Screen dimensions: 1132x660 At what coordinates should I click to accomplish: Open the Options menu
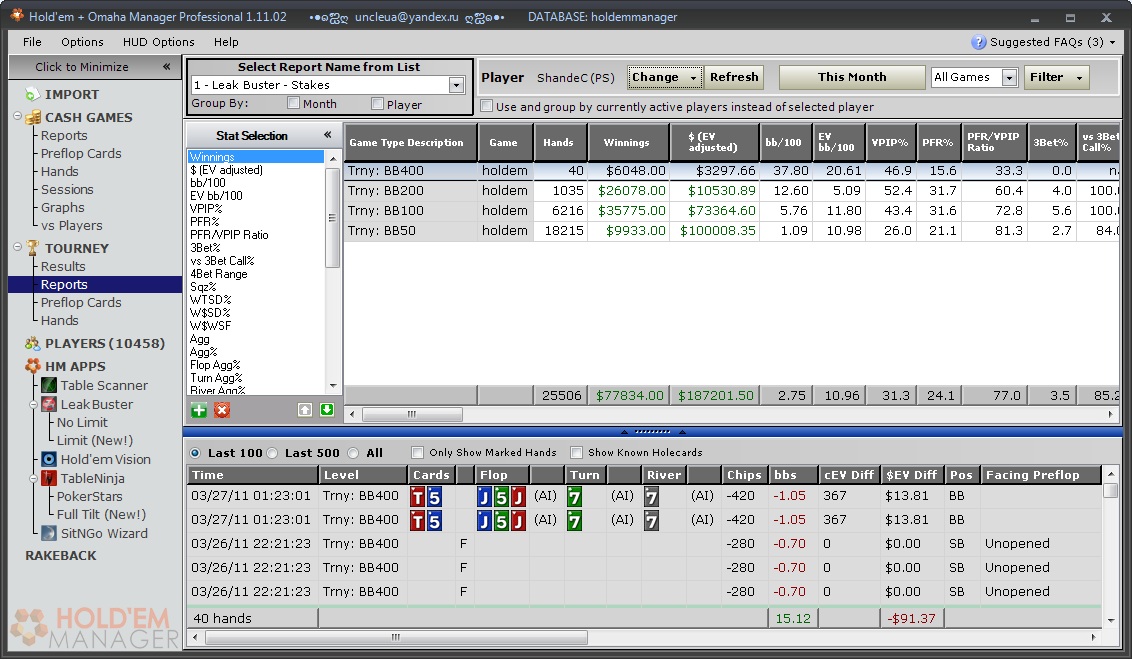[82, 42]
